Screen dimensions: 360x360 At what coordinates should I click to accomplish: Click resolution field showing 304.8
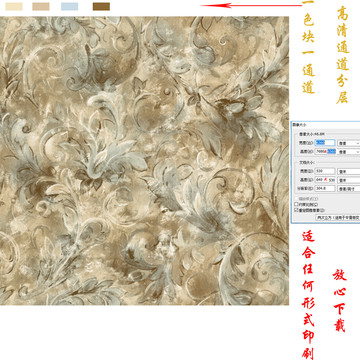325,189
